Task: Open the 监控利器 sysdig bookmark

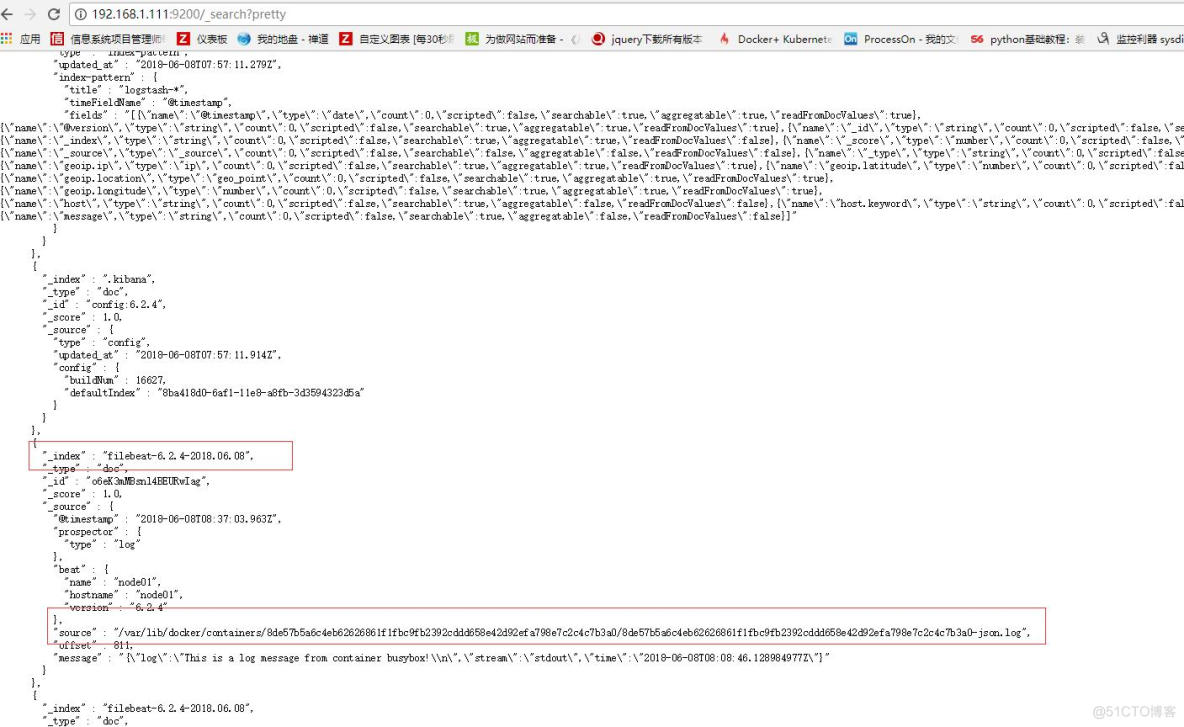Action: point(1140,39)
